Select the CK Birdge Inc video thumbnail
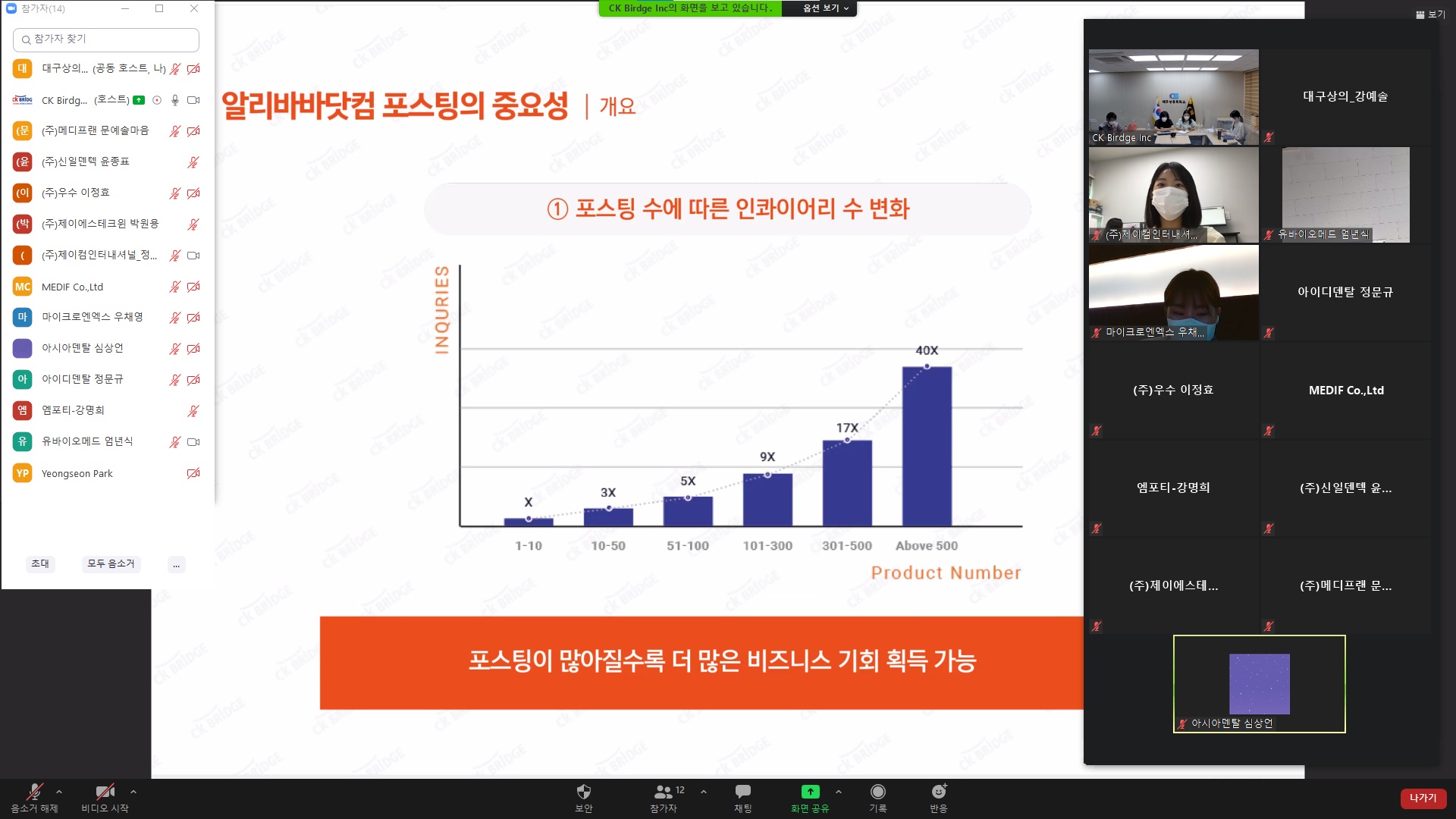1456x819 pixels. click(1174, 97)
